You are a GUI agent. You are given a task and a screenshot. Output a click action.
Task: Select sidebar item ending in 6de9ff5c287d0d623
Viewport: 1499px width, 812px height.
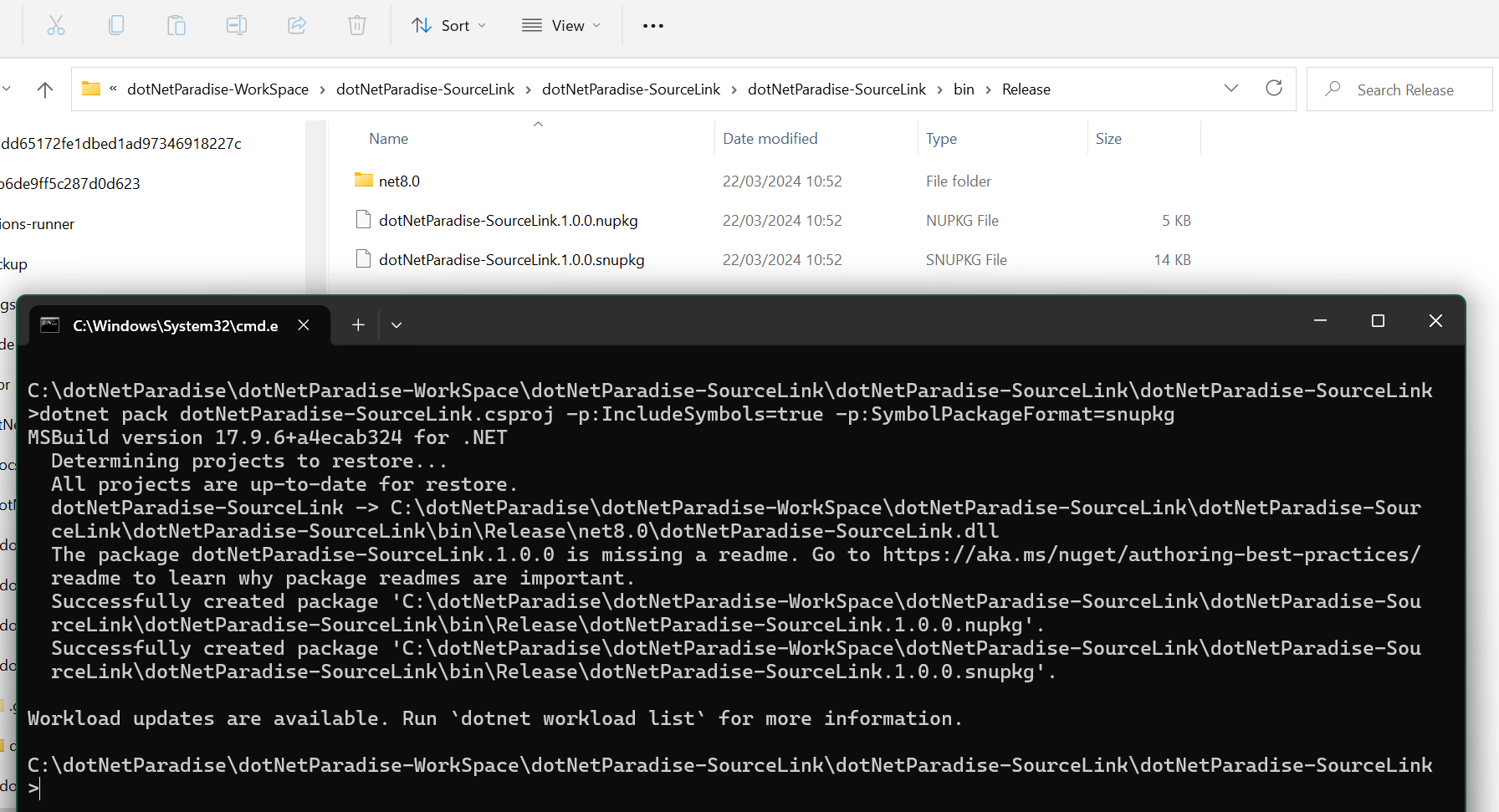69,184
